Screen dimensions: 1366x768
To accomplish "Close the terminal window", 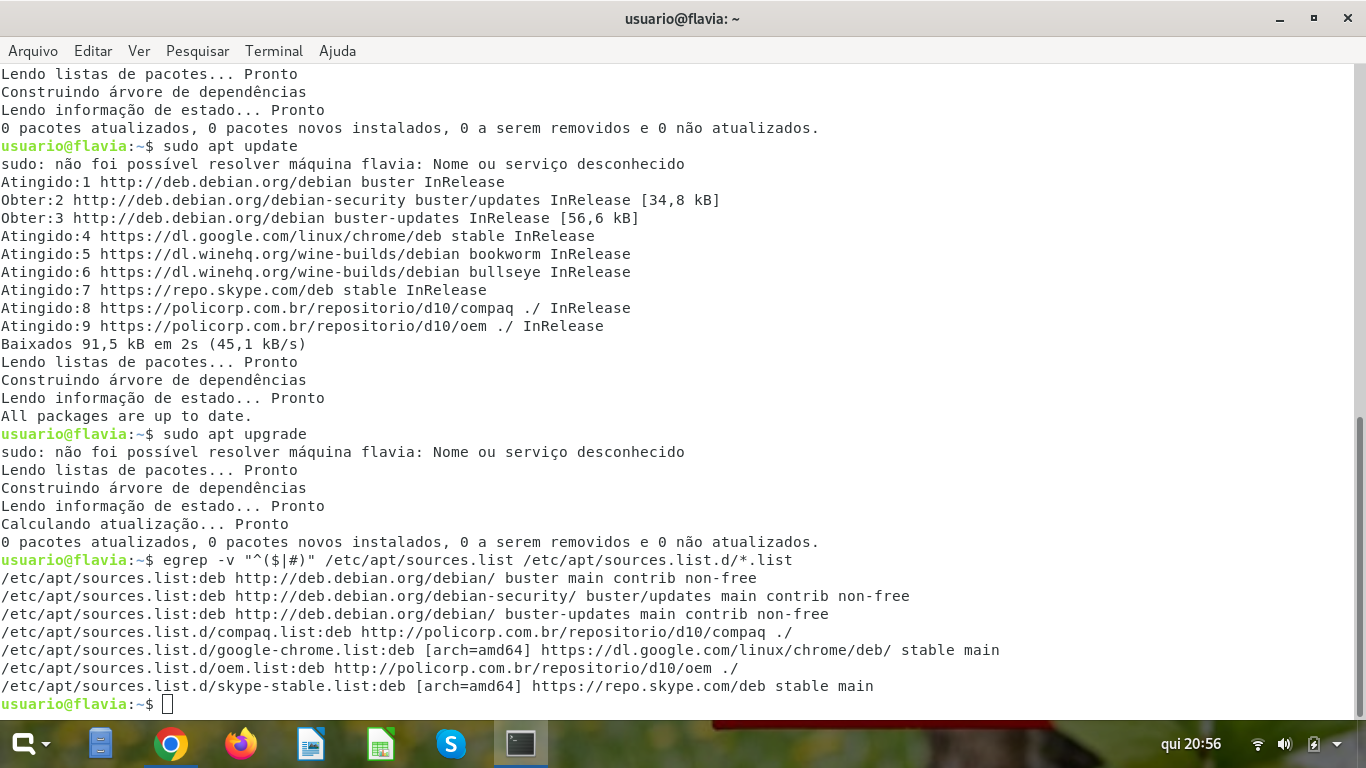I will (x=1347, y=18).
